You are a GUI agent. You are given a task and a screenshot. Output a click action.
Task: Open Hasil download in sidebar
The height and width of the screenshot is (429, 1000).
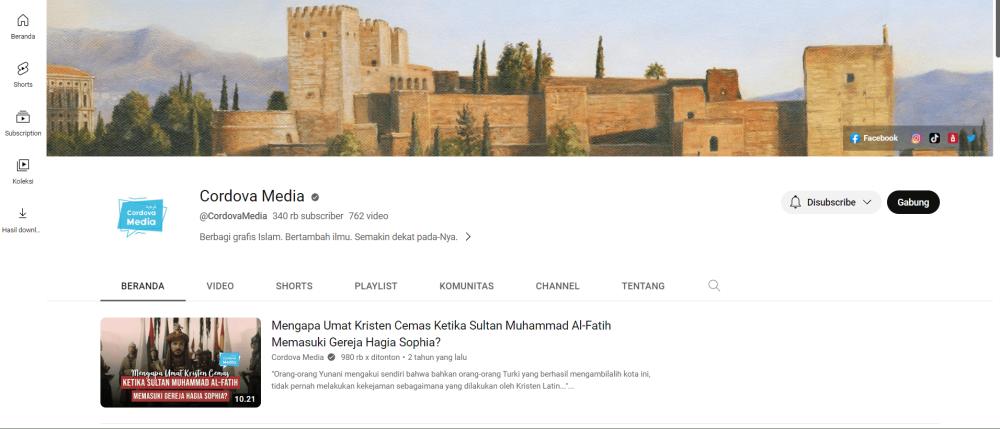coord(23,220)
